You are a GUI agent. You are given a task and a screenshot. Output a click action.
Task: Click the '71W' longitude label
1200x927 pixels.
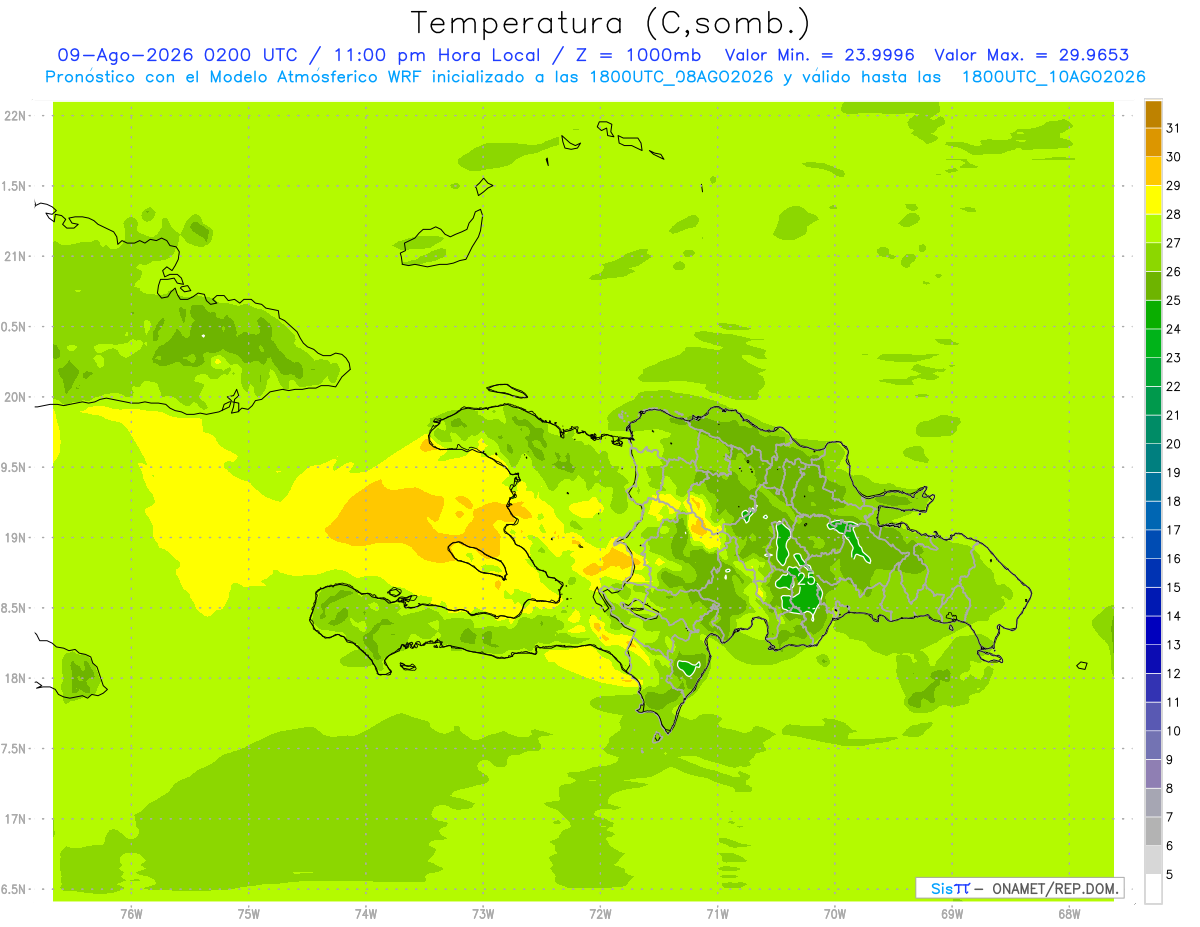click(x=717, y=914)
